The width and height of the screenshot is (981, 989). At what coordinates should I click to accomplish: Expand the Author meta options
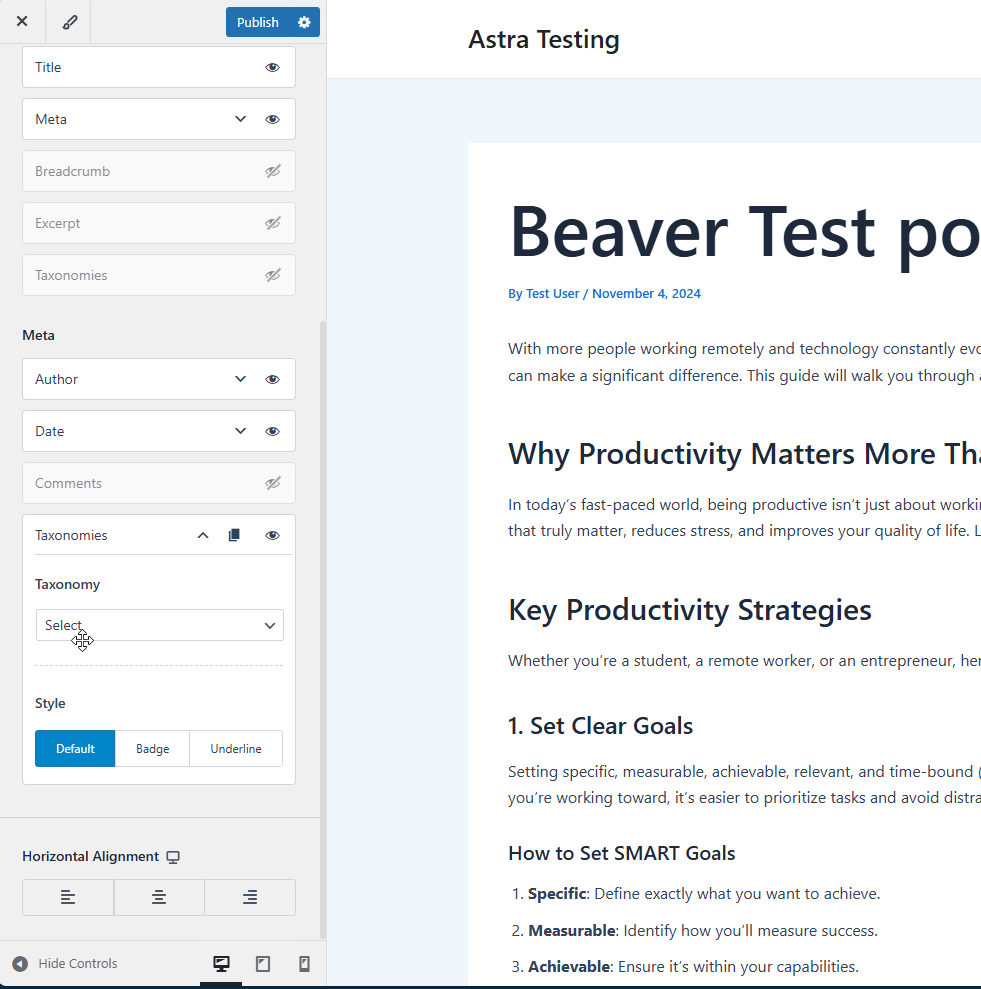pos(240,379)
